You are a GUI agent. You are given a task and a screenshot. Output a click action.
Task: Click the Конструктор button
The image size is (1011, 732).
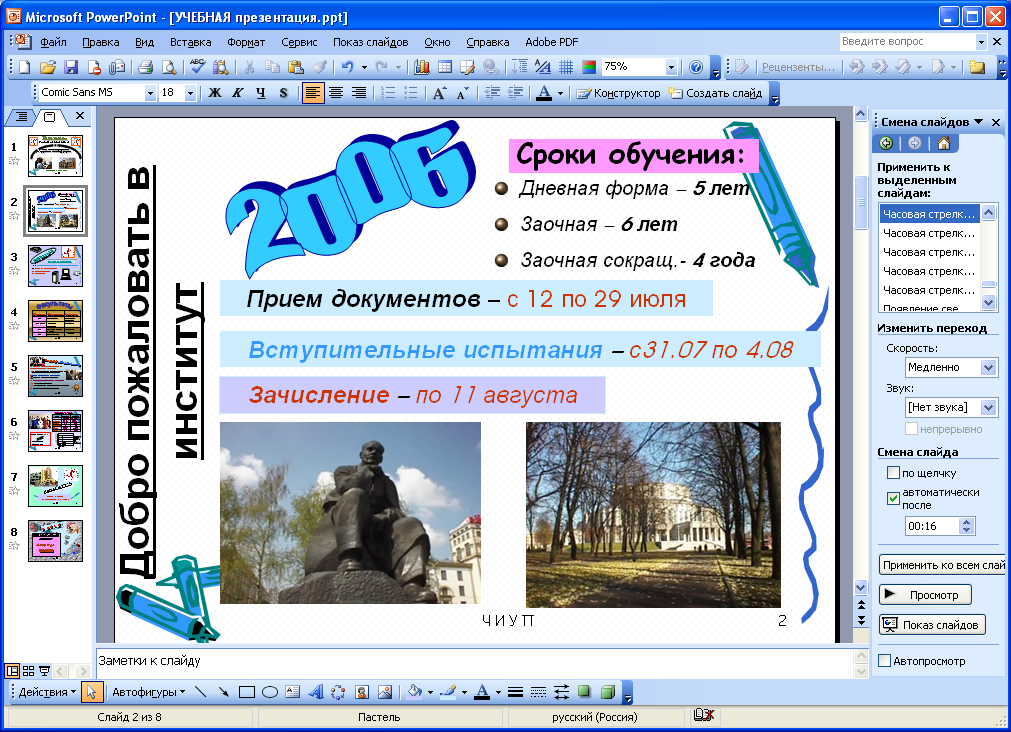coord(618,93)
